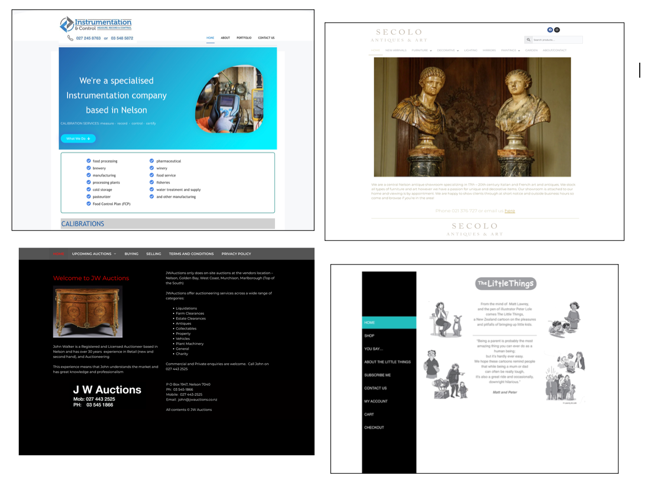Click the left social icon on Secolo
This screenshot has width=655, height=493.
550,30
